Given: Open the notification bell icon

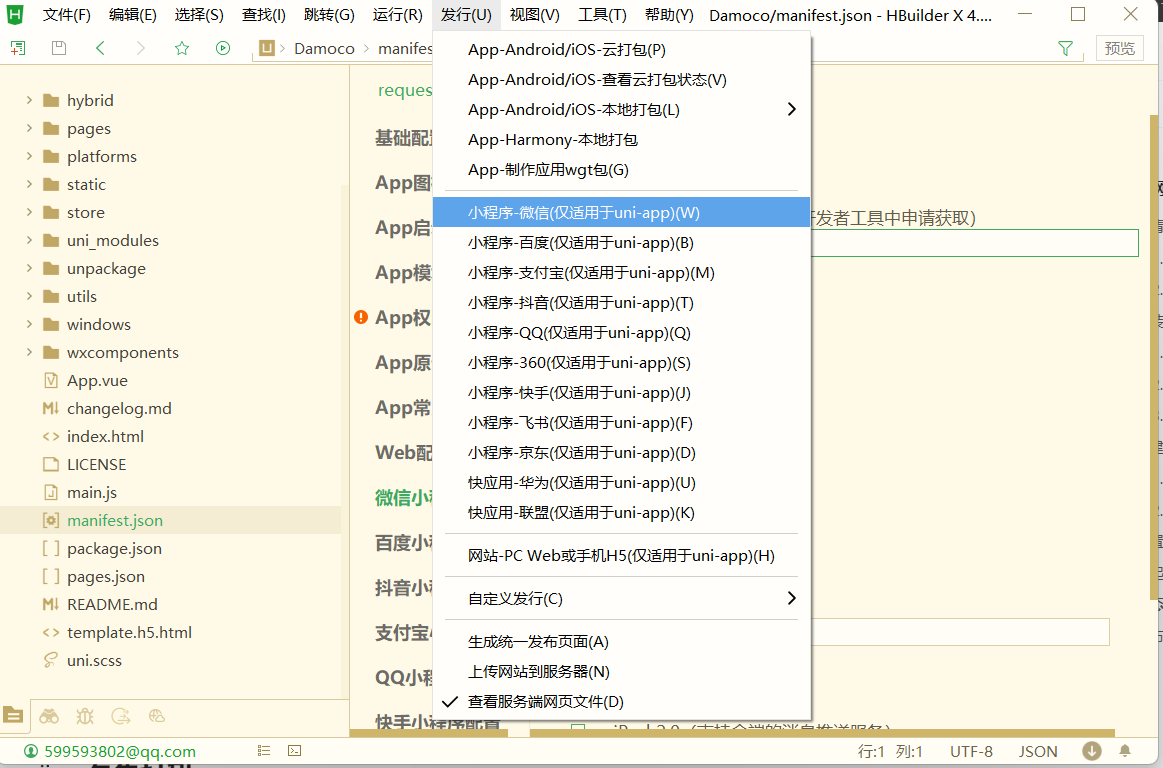Looking at the screenshot, I should (x=1125, y=751).
